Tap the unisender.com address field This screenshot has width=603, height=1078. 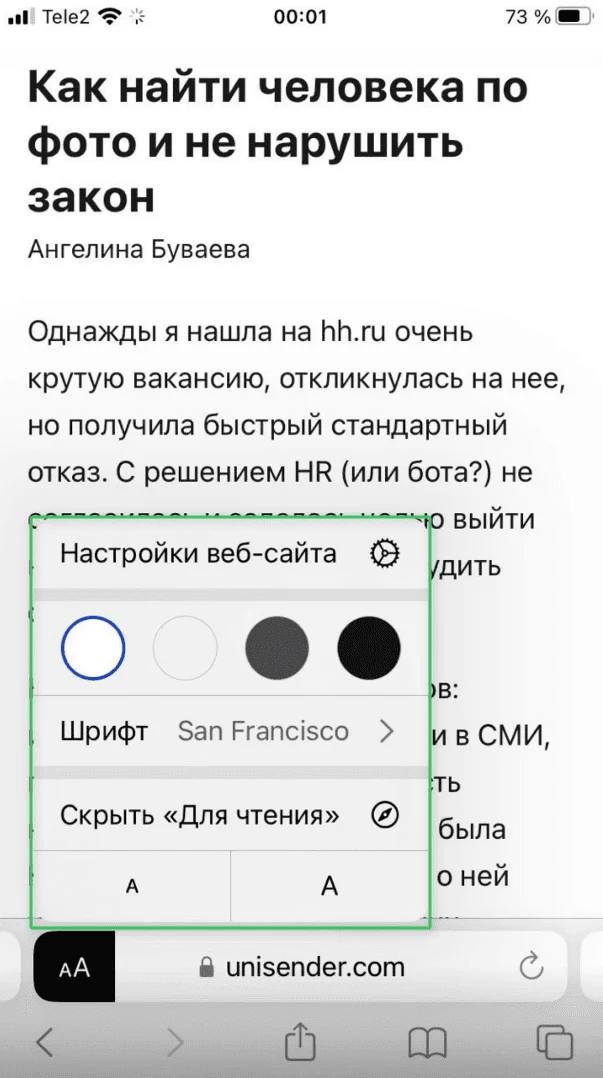click(x=314, y=967)
